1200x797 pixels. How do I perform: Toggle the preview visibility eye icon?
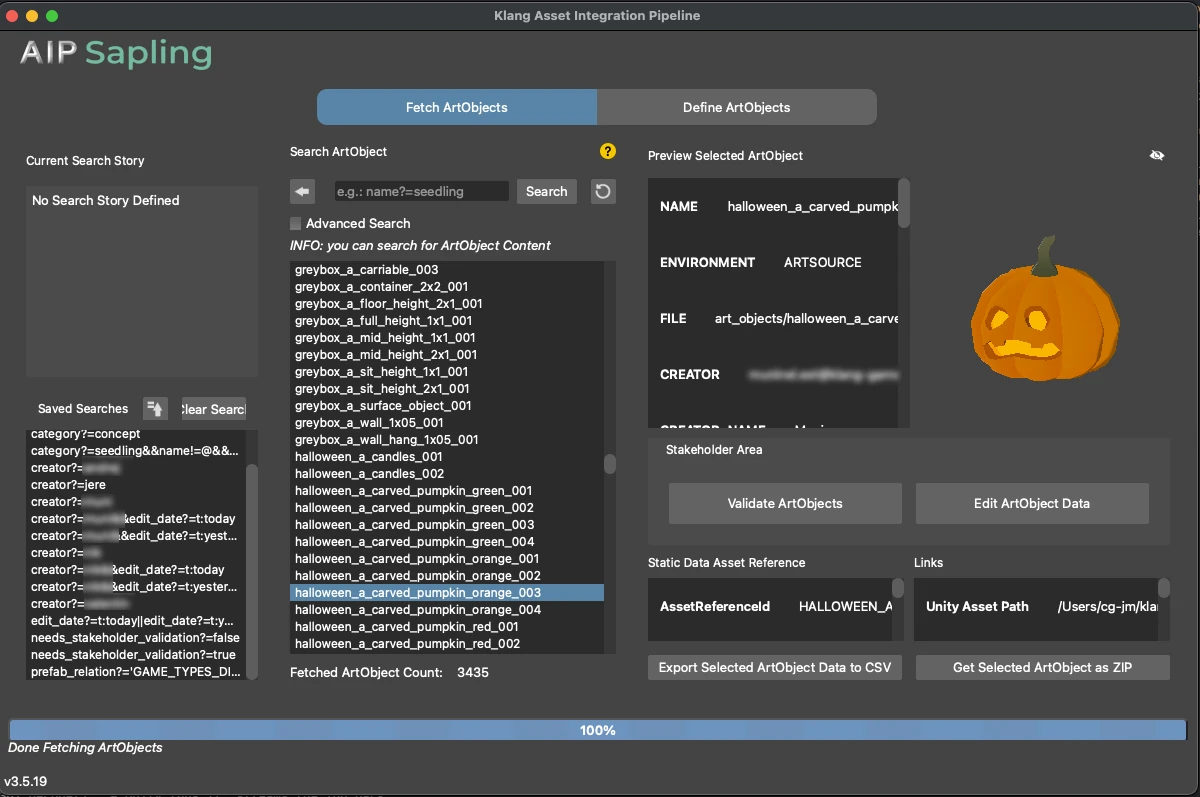point(1157,156)
